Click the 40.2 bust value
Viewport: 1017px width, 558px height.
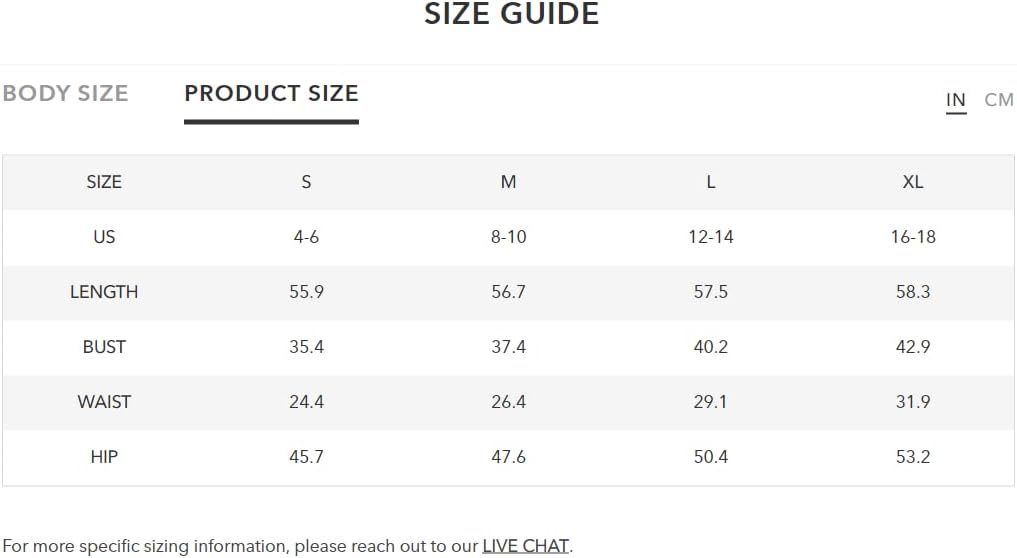coord(711,347)
